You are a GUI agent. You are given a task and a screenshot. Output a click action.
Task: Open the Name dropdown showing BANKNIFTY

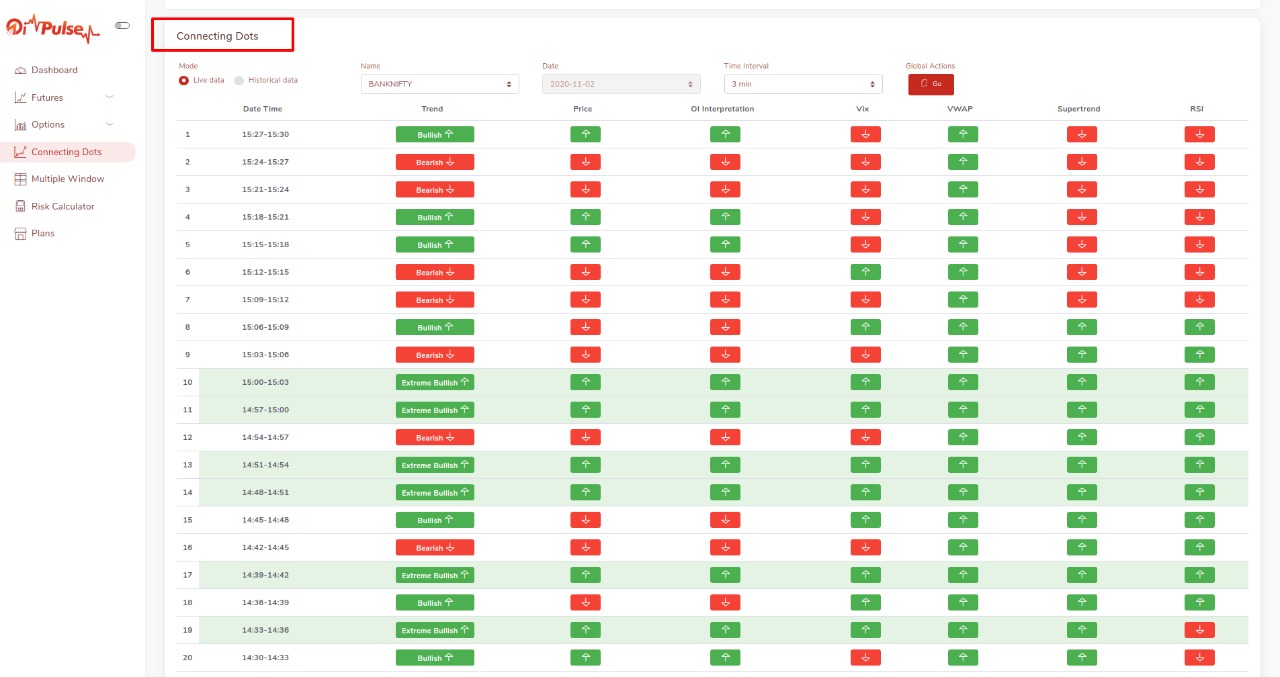point(440,83)
